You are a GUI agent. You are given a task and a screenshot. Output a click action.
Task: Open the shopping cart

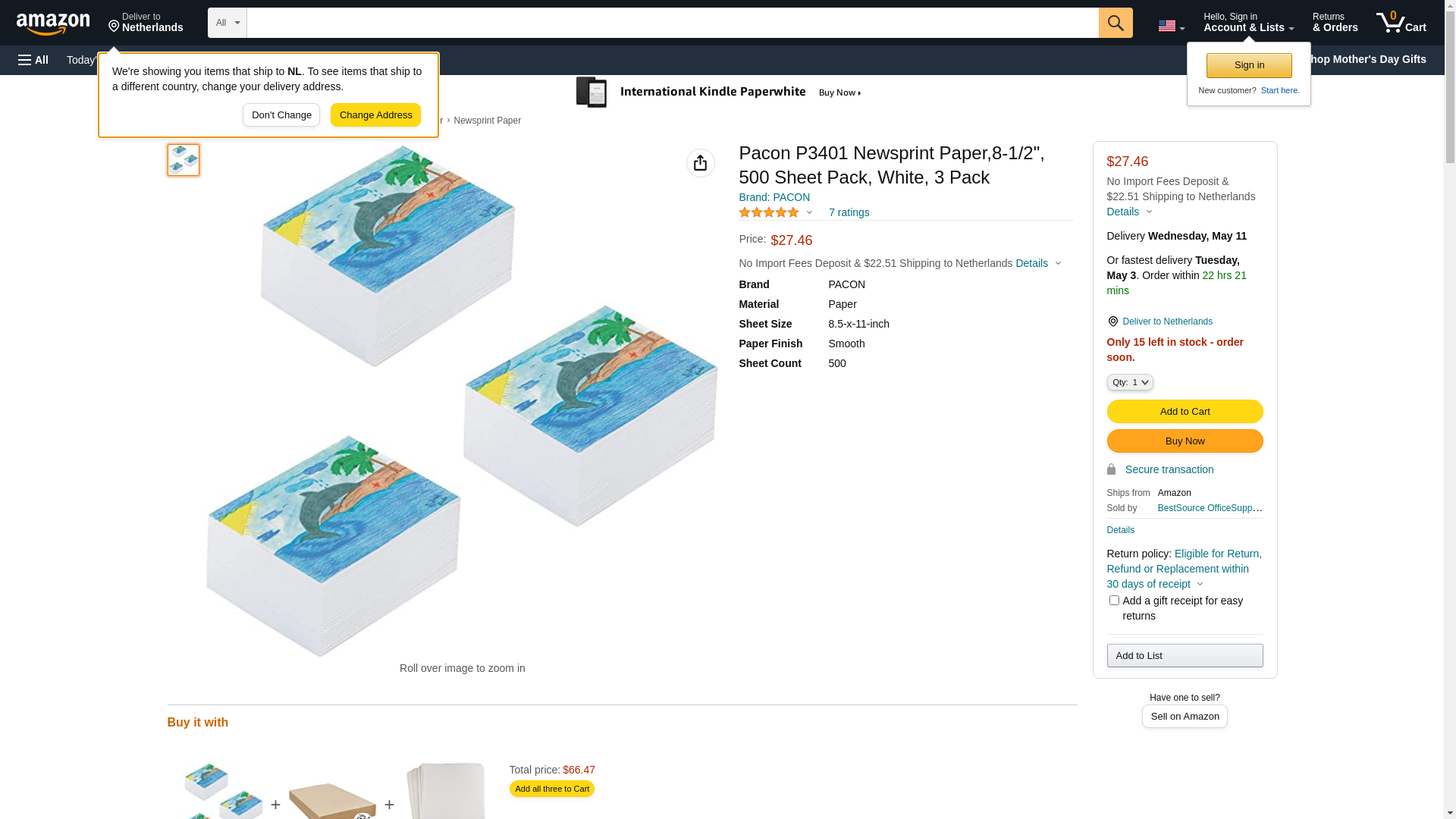click(x=1401, y=23)
